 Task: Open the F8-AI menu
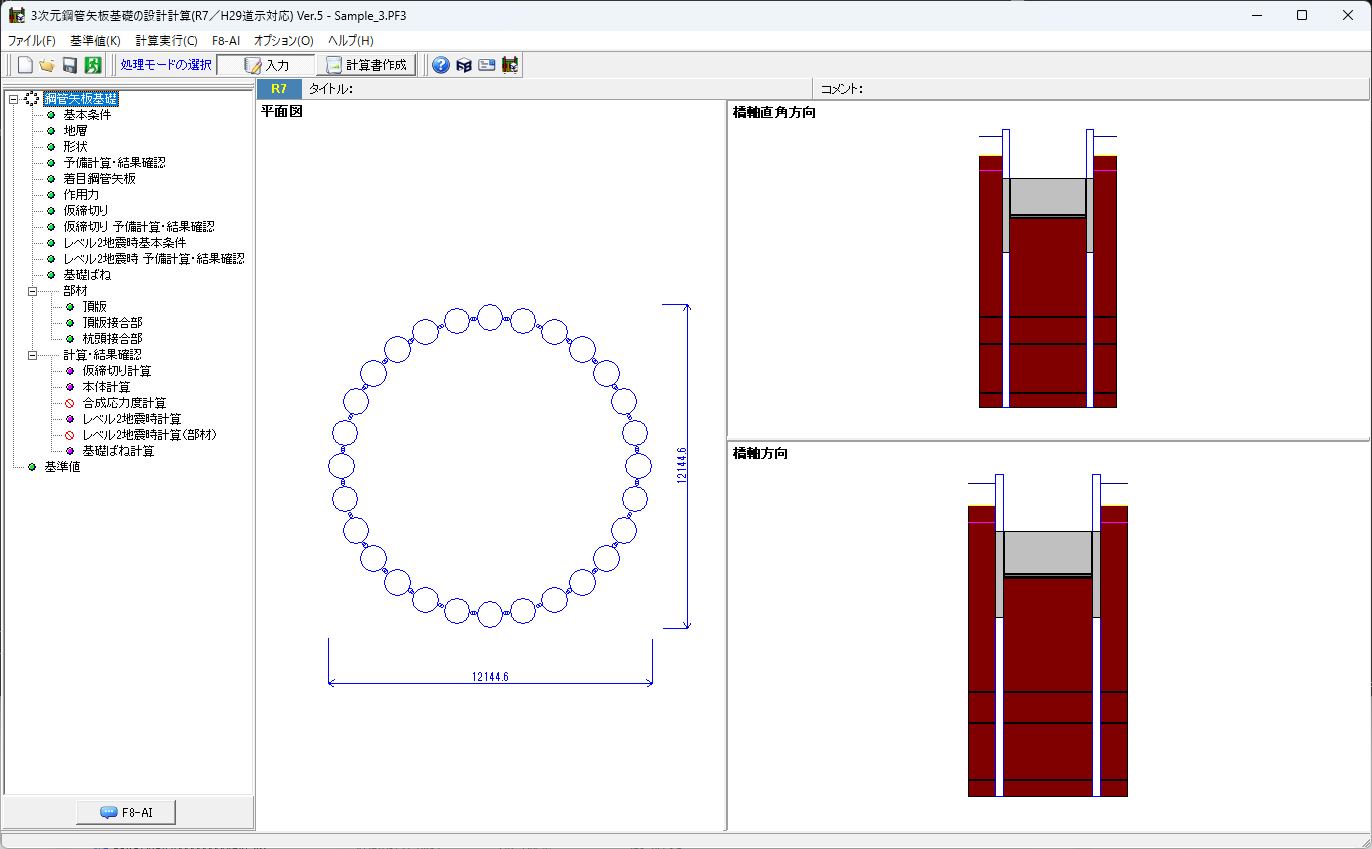226,41
